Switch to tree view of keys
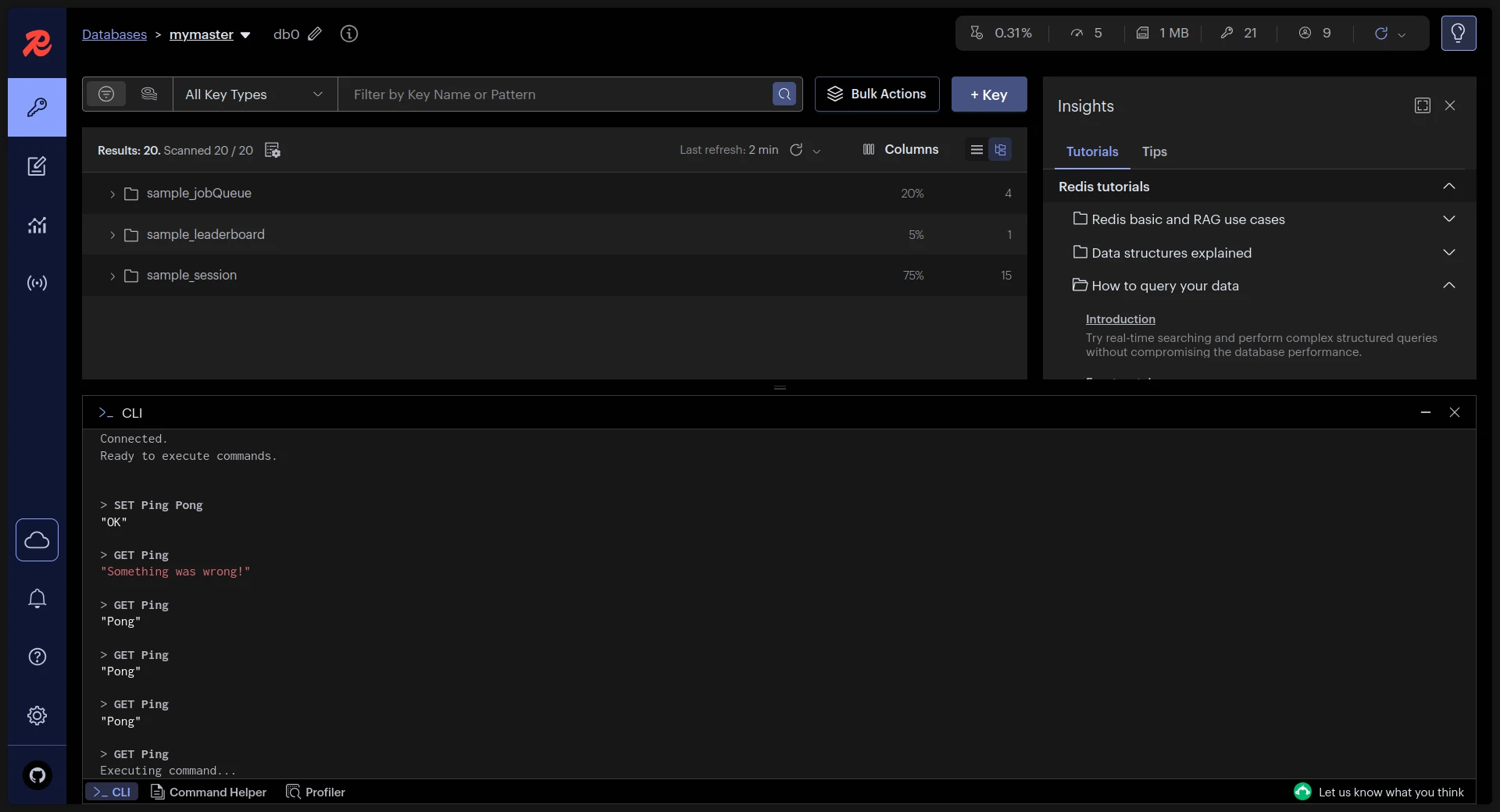This screenshot has width=1500, height=812. point(1000,149)
